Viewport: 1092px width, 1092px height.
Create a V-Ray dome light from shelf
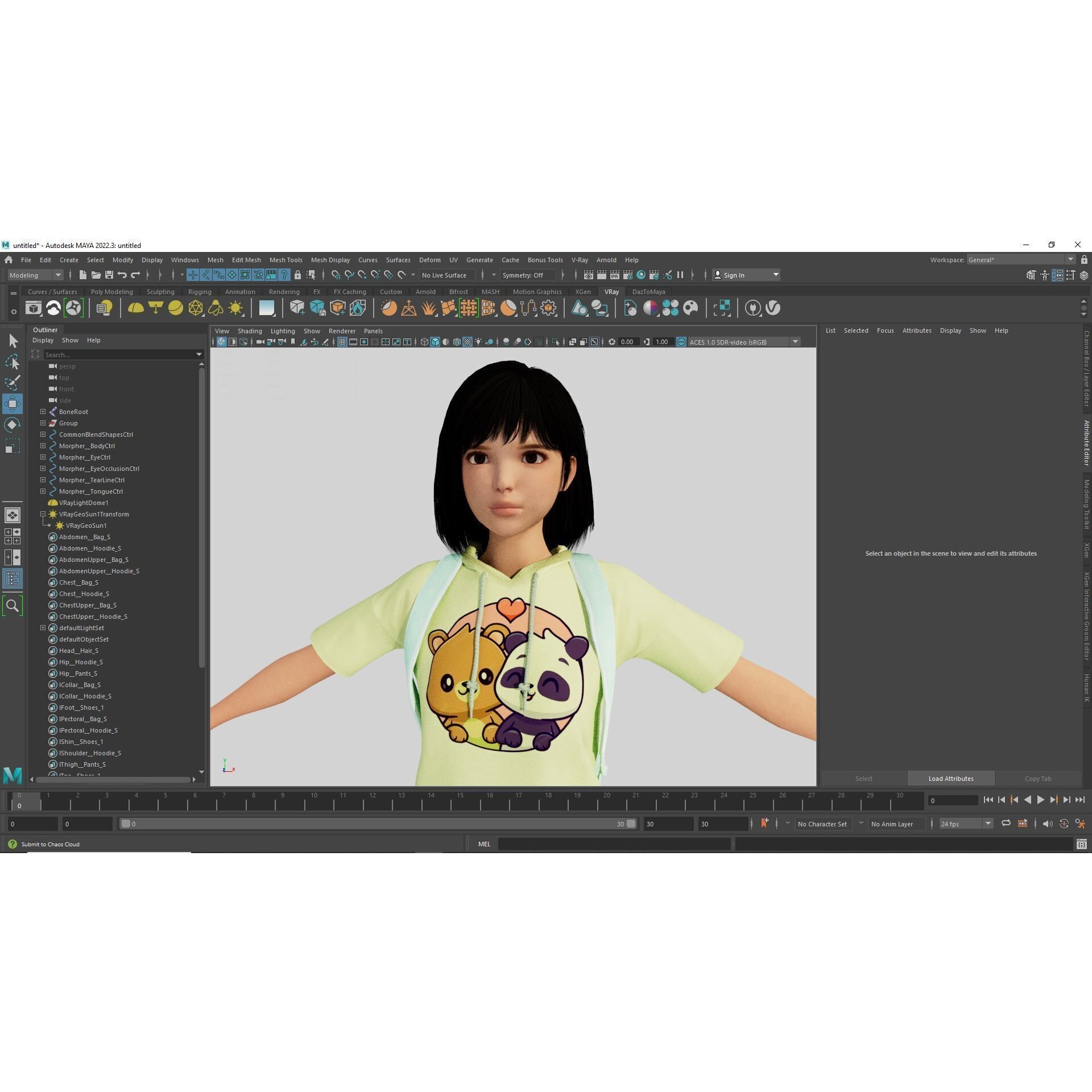(136, 308)
